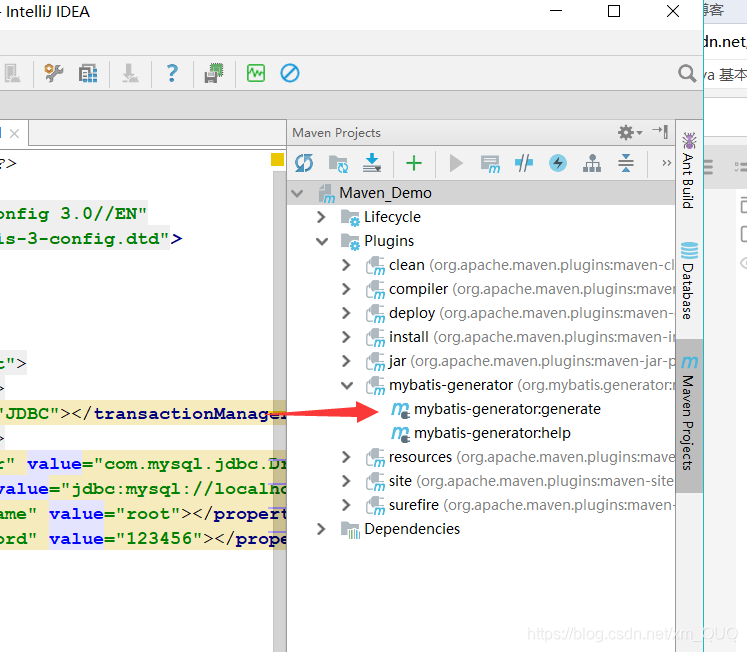Generate sources and update folders icon

point(339,163)
